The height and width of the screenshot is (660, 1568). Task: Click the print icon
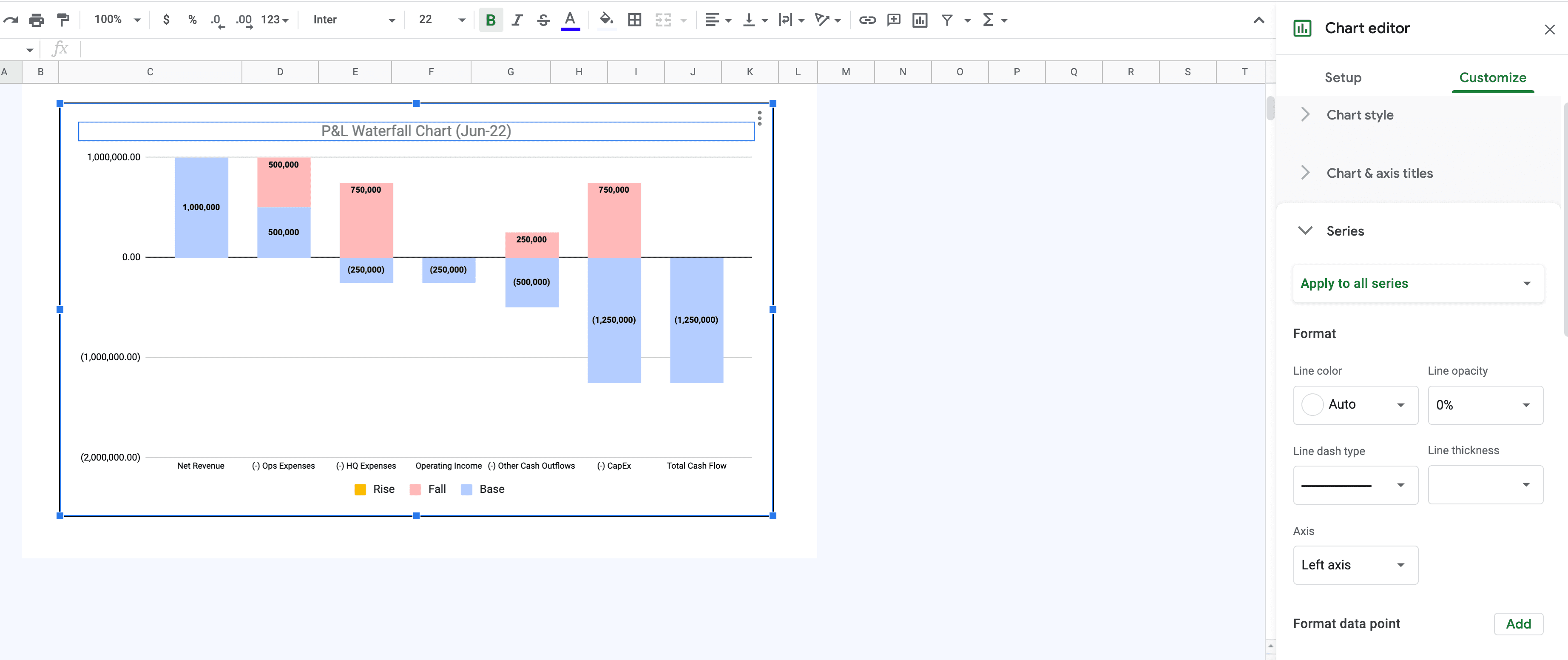tap(37, 20)
